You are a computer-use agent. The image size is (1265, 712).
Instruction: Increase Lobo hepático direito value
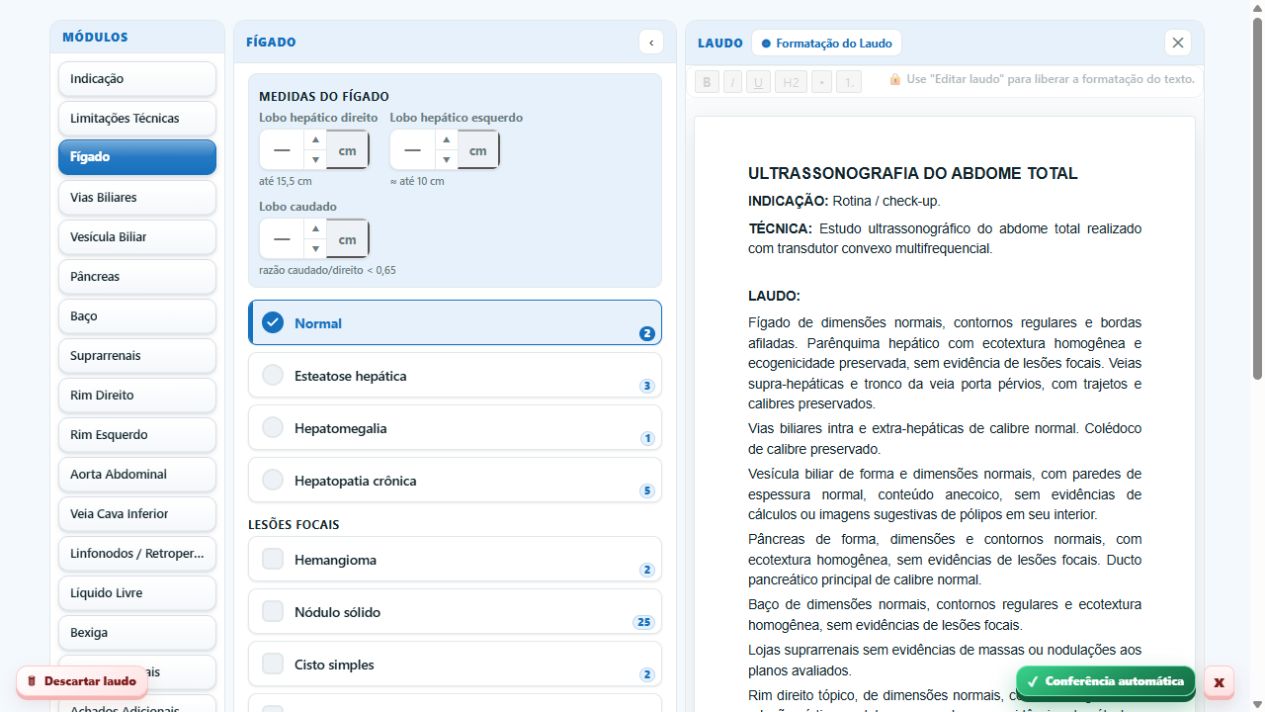pyautogui.click(x=315, y=140)
